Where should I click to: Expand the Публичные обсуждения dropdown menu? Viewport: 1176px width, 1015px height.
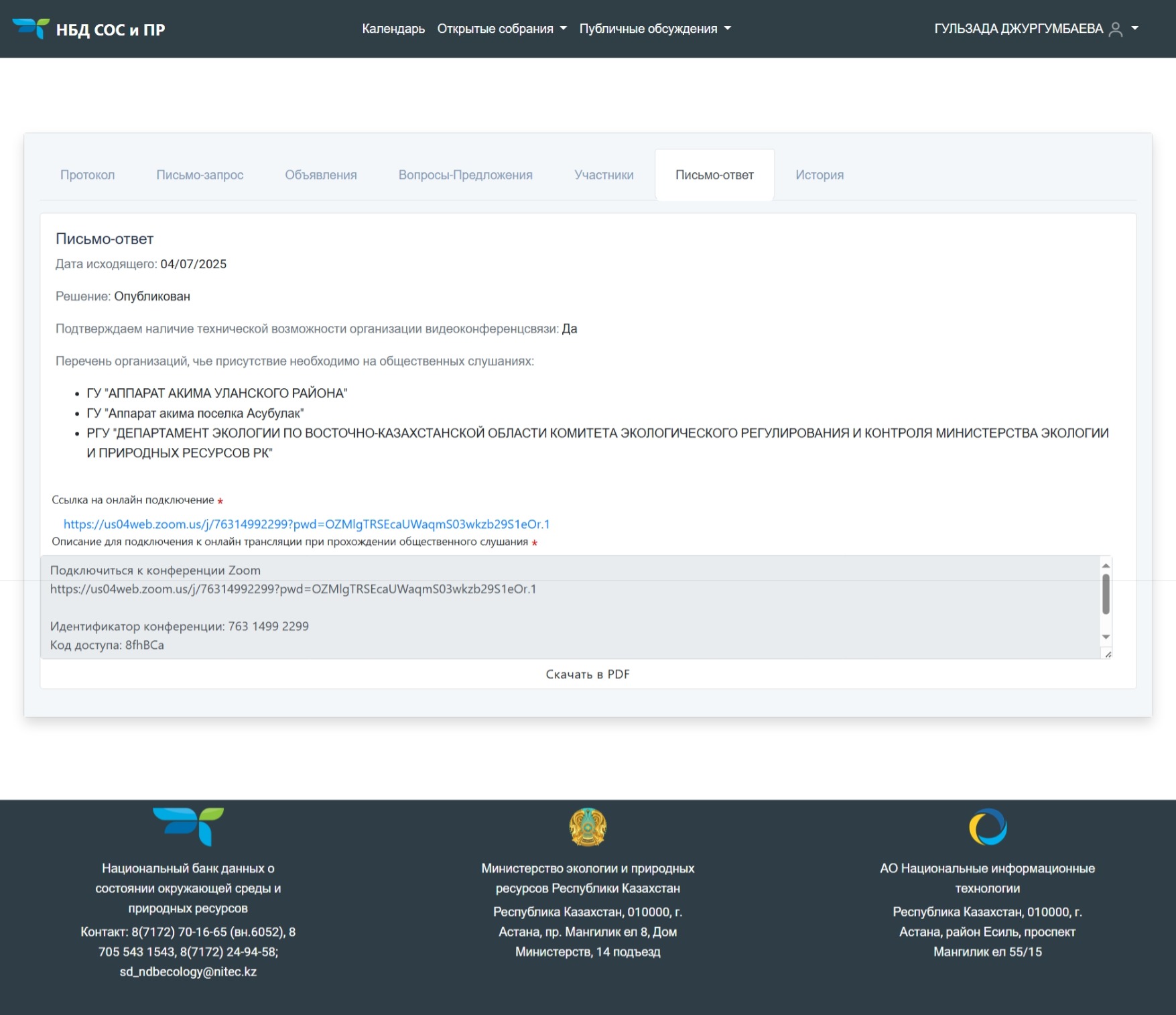[x=655, y=29]
